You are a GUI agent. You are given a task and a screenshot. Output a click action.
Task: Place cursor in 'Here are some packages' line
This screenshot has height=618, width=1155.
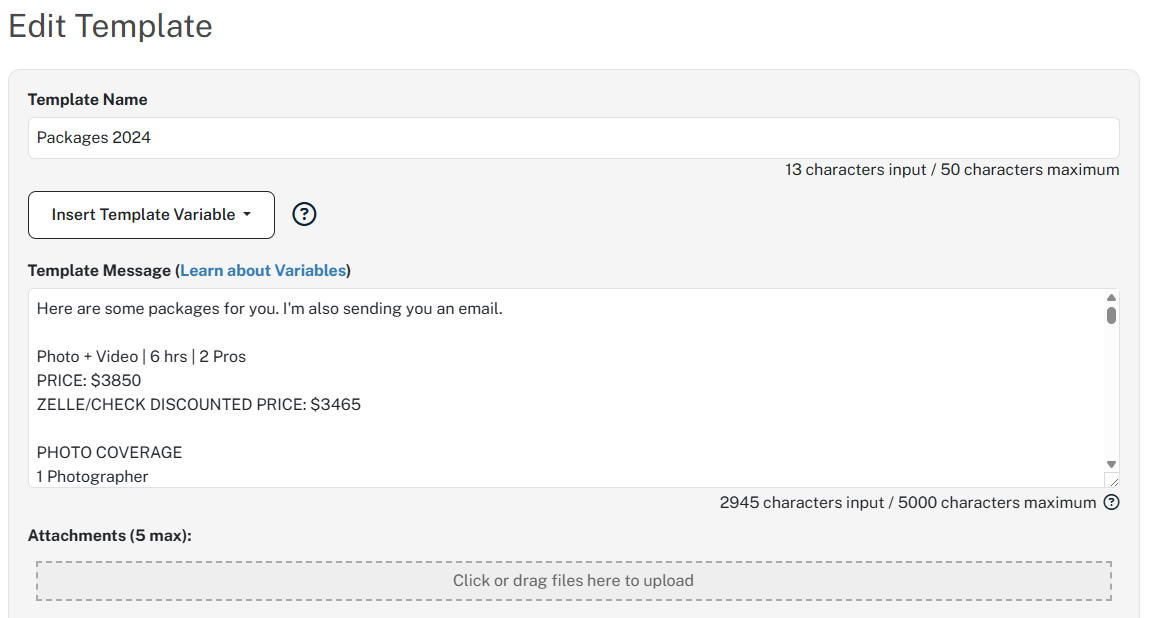coord(270,309)
